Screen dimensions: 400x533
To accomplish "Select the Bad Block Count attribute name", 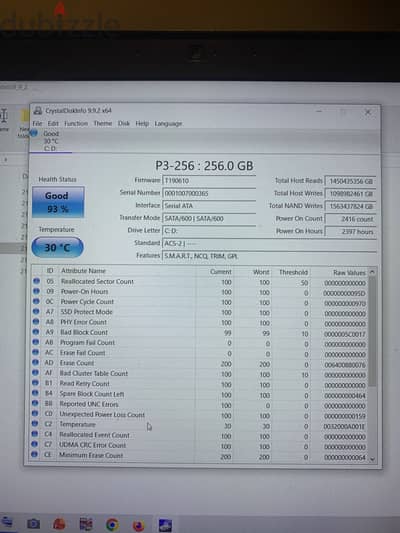I will coord(84,332).
